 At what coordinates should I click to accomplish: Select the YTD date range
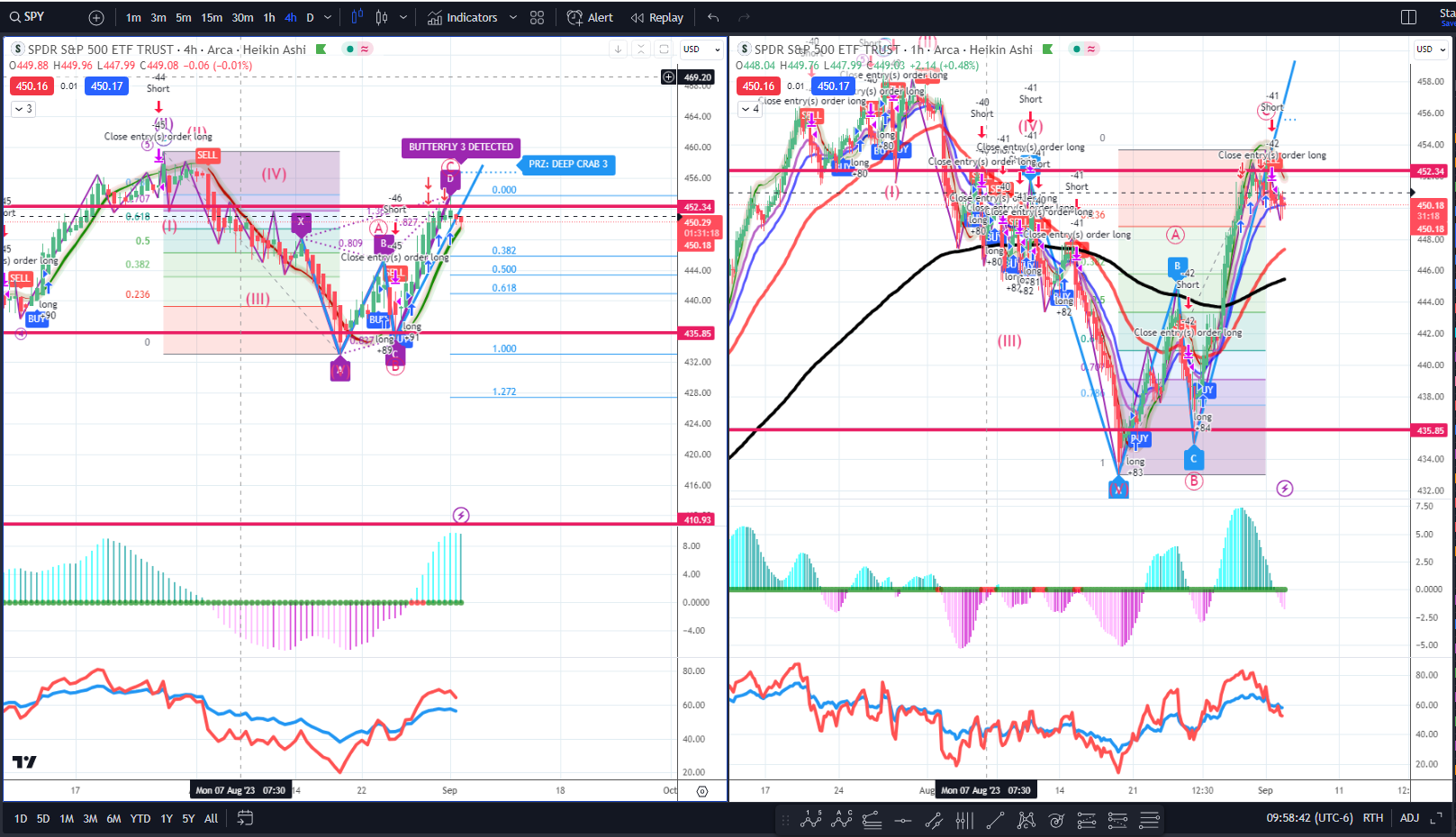click(x=140, y=819)
